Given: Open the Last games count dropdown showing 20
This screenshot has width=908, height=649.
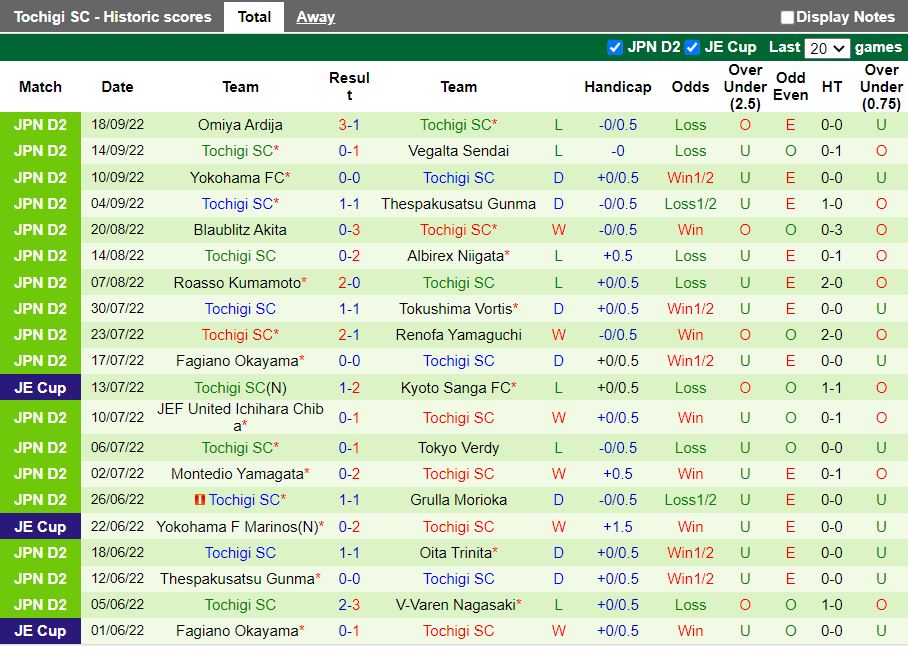Looking at the screenshot, I should pyautogui.click(x=826, y=47).
